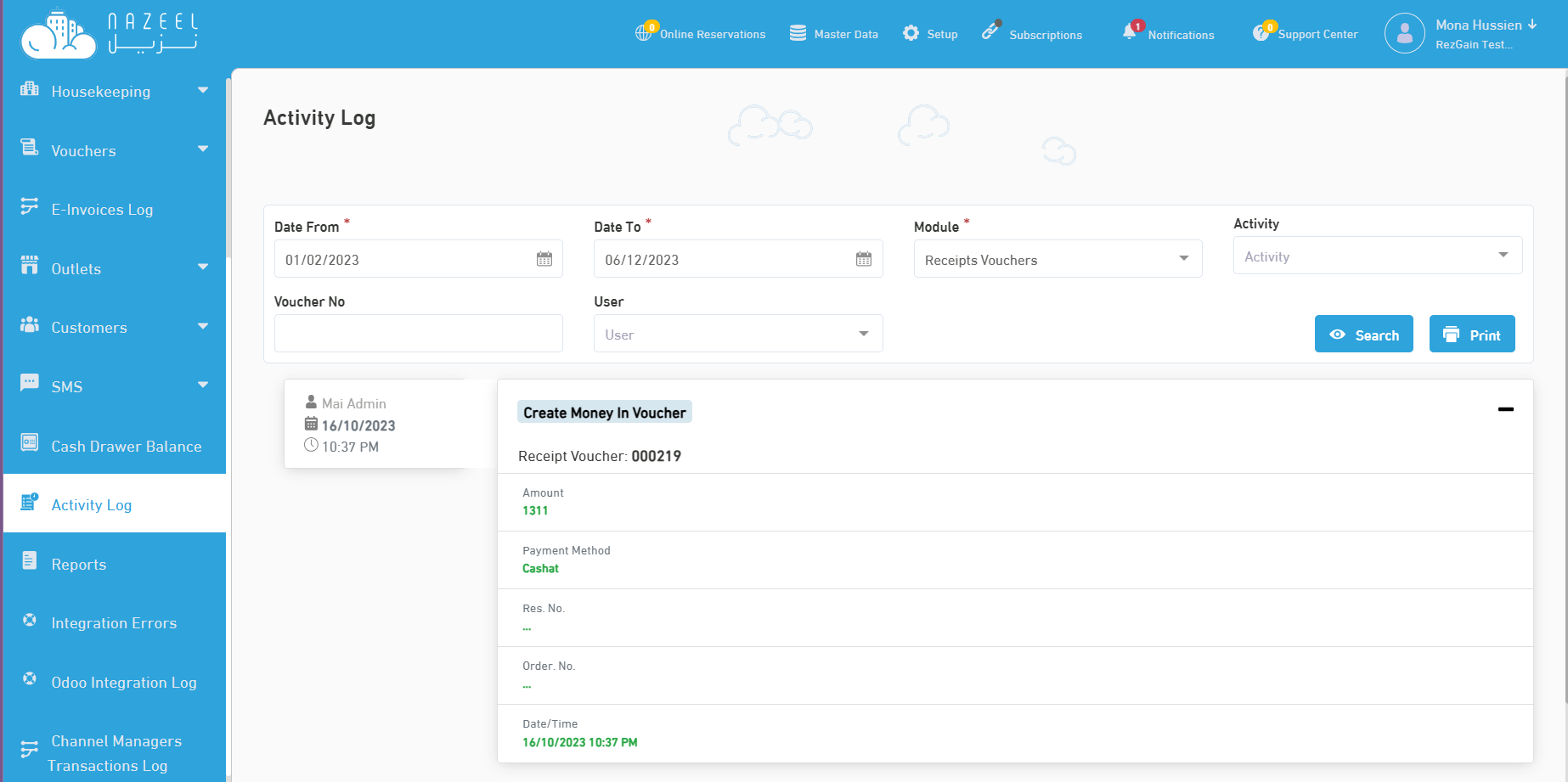This screenshot has height=782, width=1568.
Task: Click the Master Data database icon
Action: (x=798, y=33)
